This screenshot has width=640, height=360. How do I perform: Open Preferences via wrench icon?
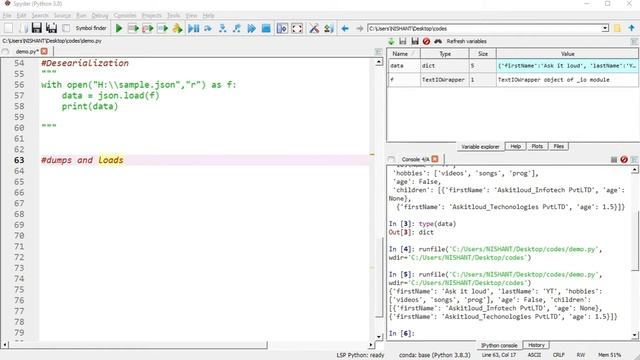point(314,28)
